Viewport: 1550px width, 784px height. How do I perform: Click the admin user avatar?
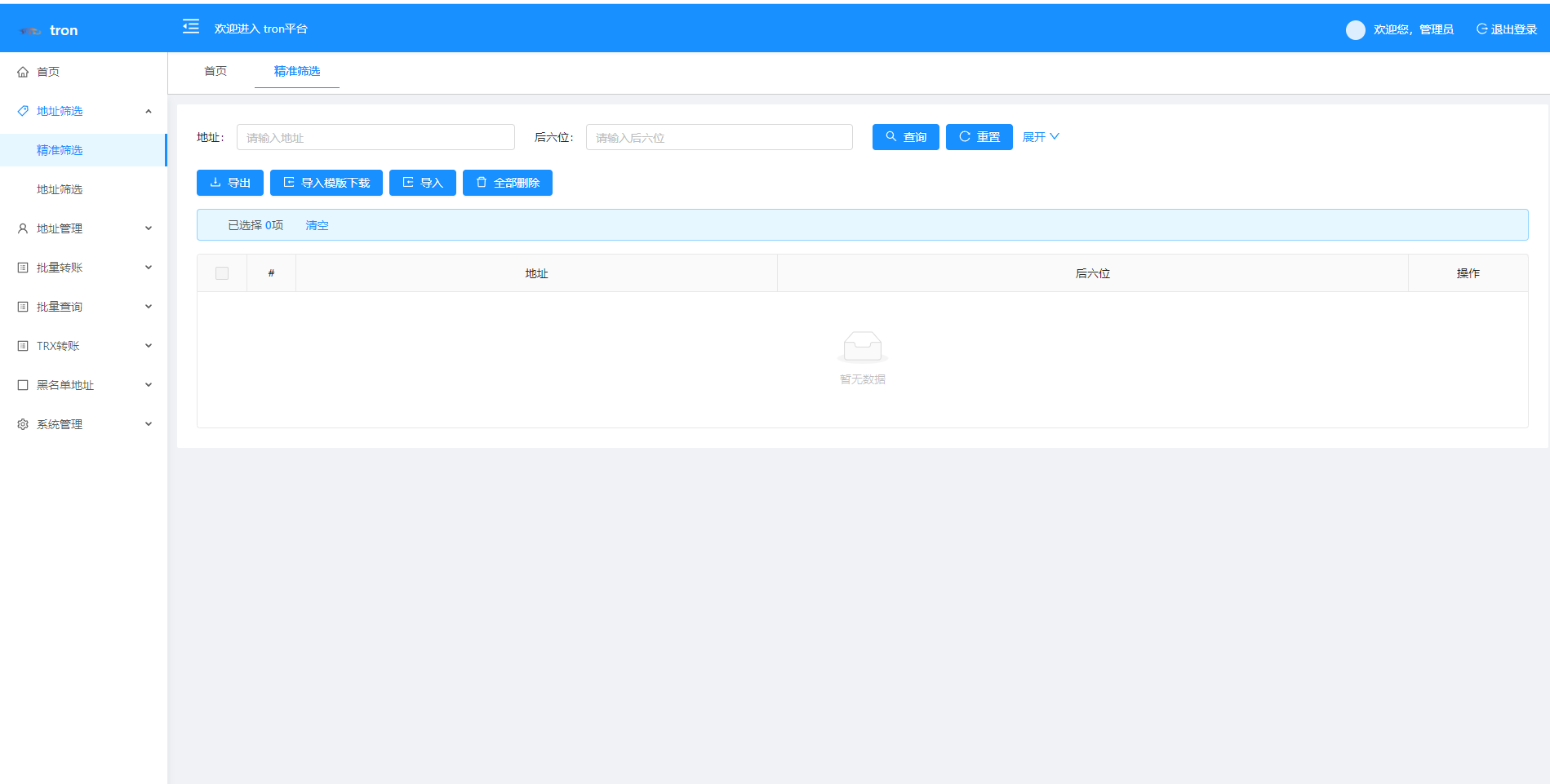point(1355,29)
